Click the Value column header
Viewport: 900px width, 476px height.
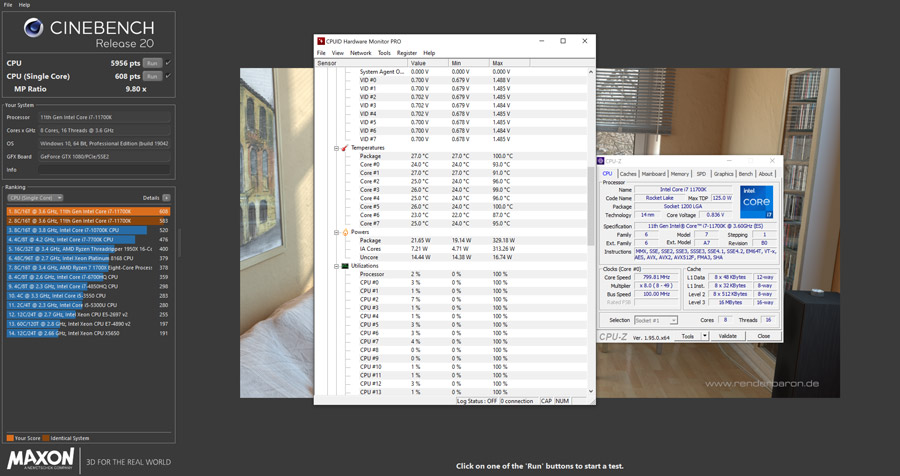click(x=428, y=63)
